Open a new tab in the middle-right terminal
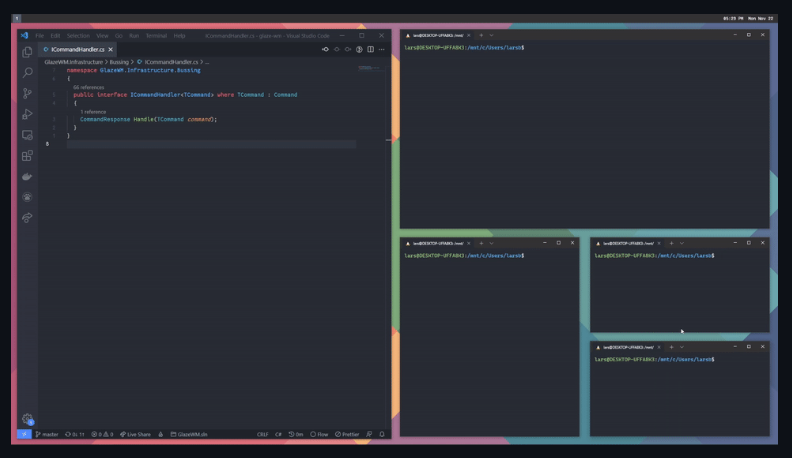Image resolution: width=792 pixels, height=458 pixels. tap(671, 243)
